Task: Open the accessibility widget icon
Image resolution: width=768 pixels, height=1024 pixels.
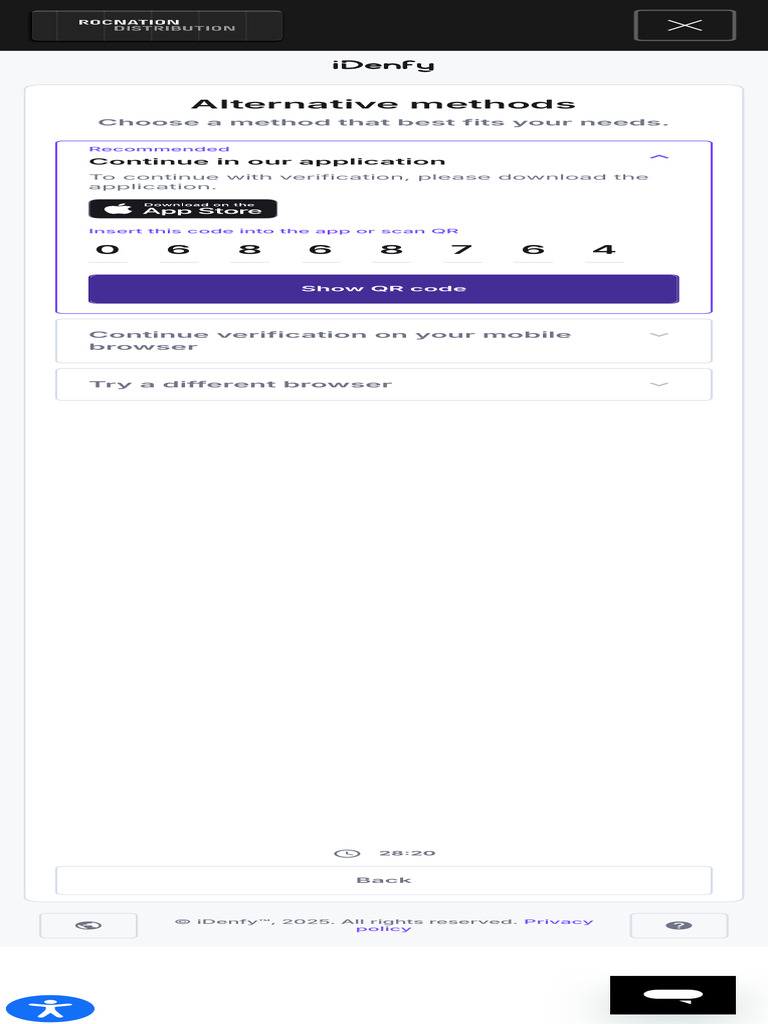Action: point(50,1008)
